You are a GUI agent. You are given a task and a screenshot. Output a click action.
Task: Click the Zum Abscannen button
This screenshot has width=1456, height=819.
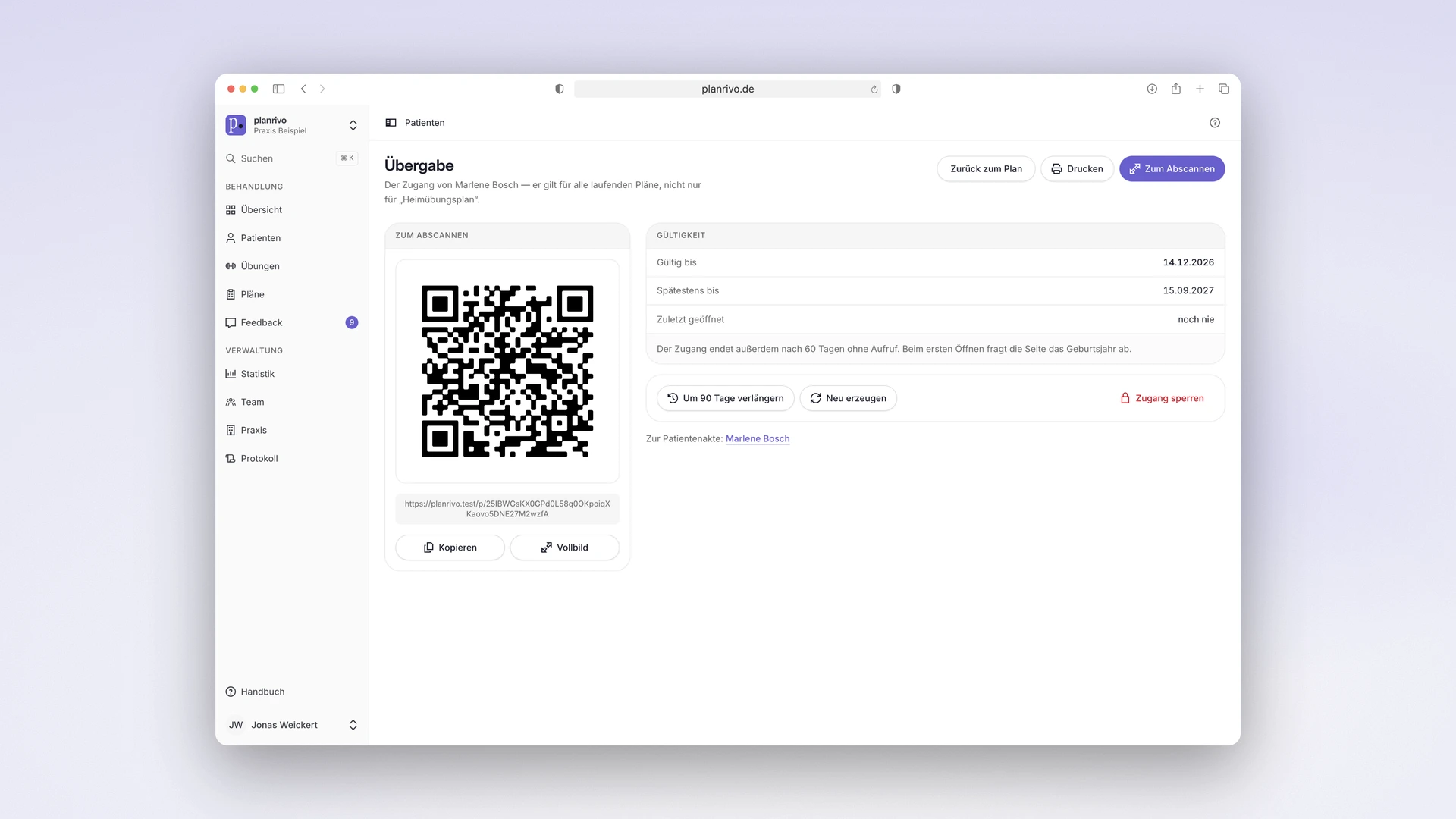coord(1172,169)
